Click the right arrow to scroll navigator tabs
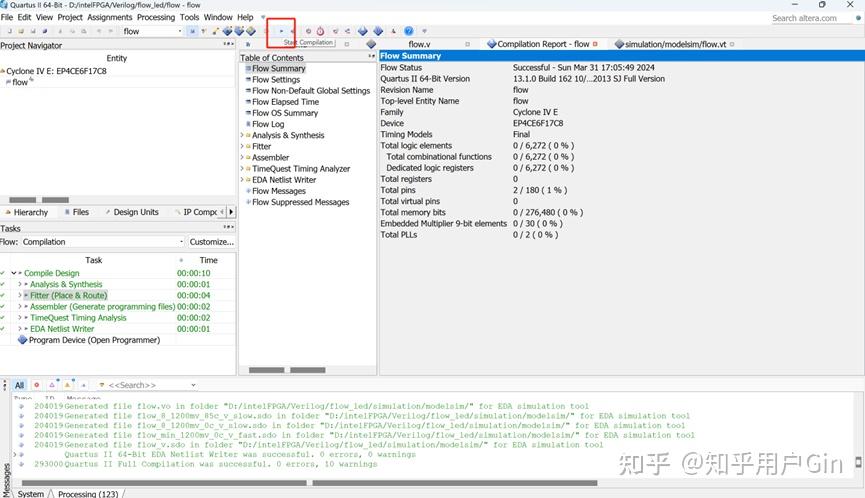This screenshot has height=498, width=865. click(x=231, y=212)
